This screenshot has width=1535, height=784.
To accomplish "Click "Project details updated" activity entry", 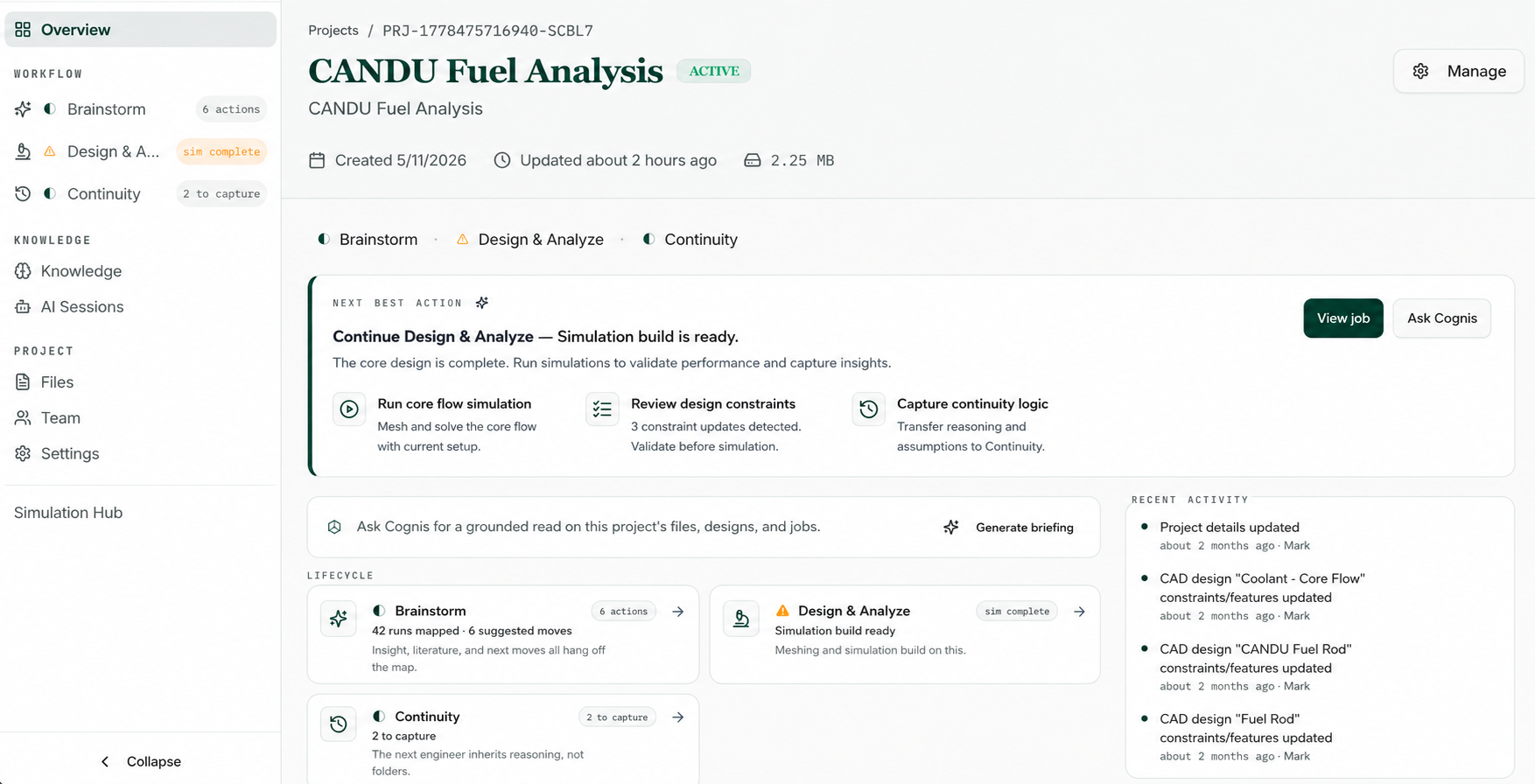I will point(1230,535).
